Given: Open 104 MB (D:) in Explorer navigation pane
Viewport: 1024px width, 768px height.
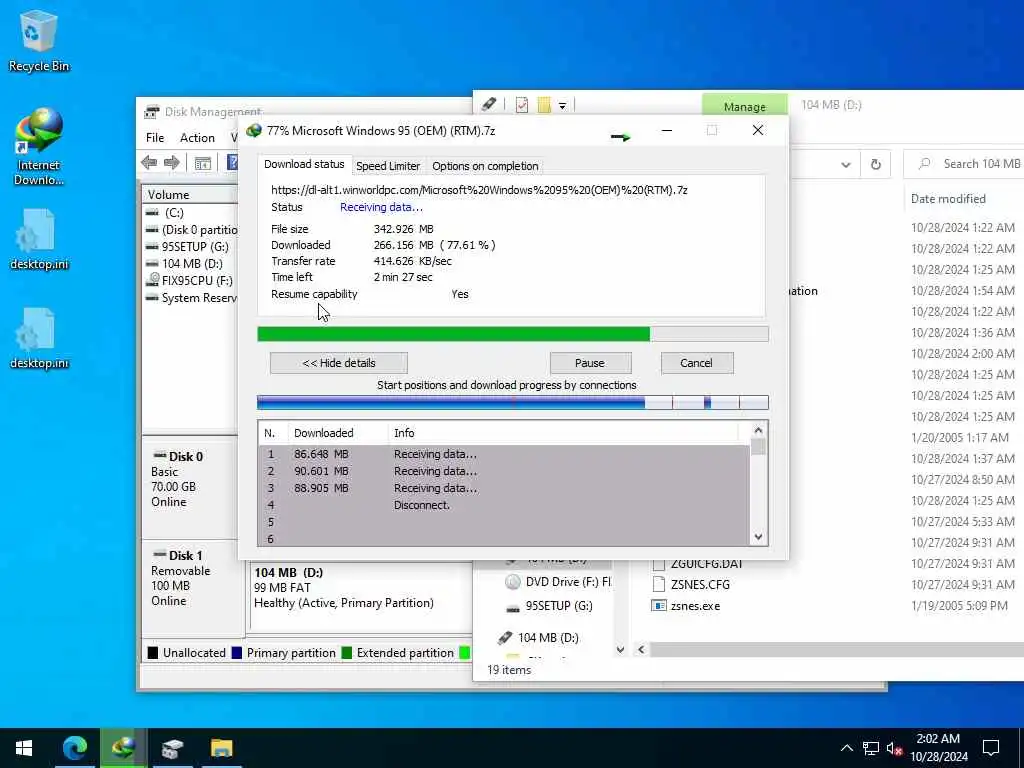Looking at the screenshot, I should (x=539, y=638).
